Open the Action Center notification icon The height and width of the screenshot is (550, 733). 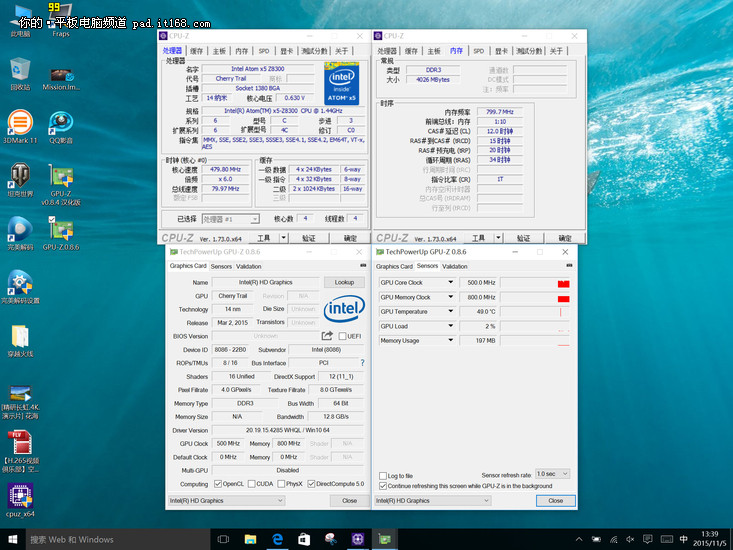[647, 539]
